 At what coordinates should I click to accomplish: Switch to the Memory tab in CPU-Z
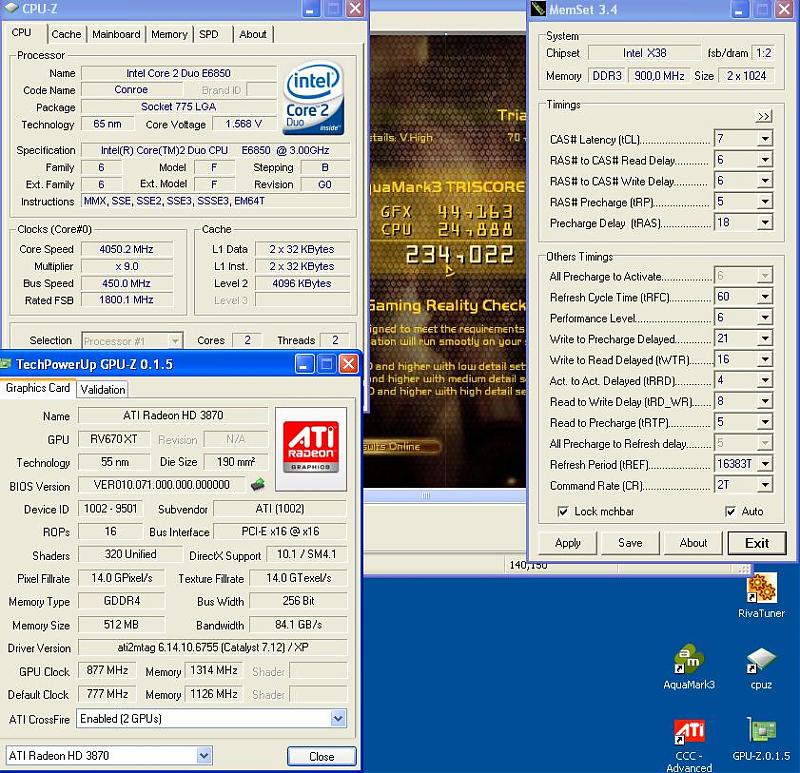[169, 34]
